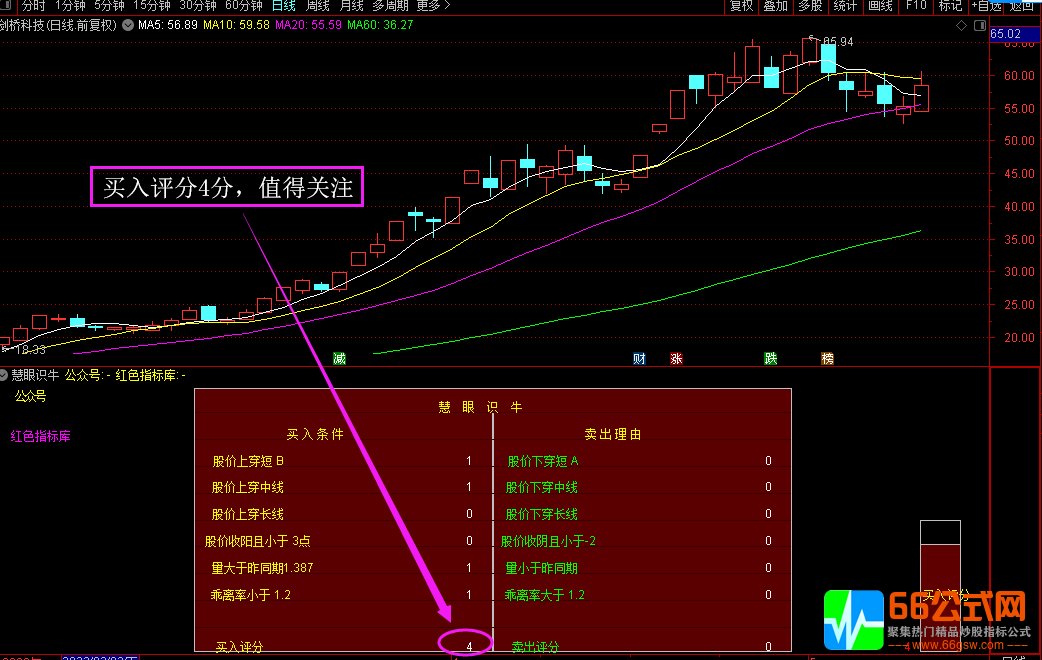Click the 卖出评分 label
Image resolution: width=1042 pixels, height=660 pixels.
tap(536, 647)
